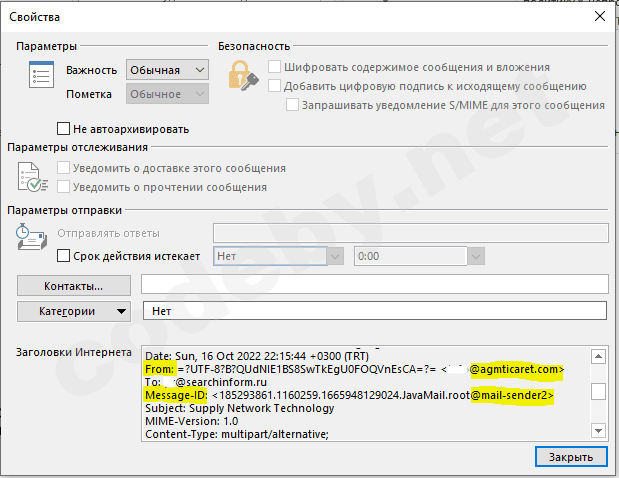Click 'Subject: Supply Network Technology' line
The height and width of the screenshot is (478, 619).
click(x=239, y=408)
